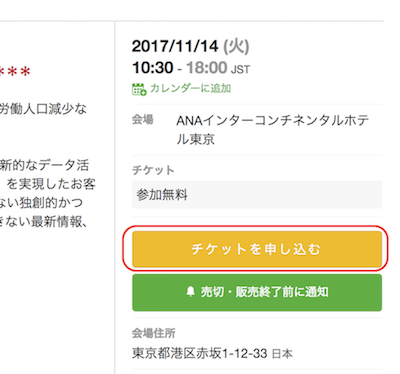Click the チケット section heading

coord(153,170)
